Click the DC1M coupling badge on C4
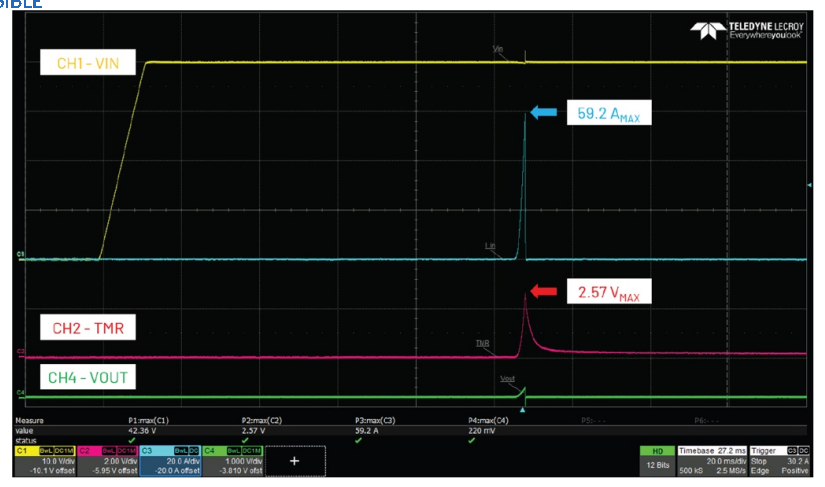This screenshot has width=825, height=487. click(252, 451)
